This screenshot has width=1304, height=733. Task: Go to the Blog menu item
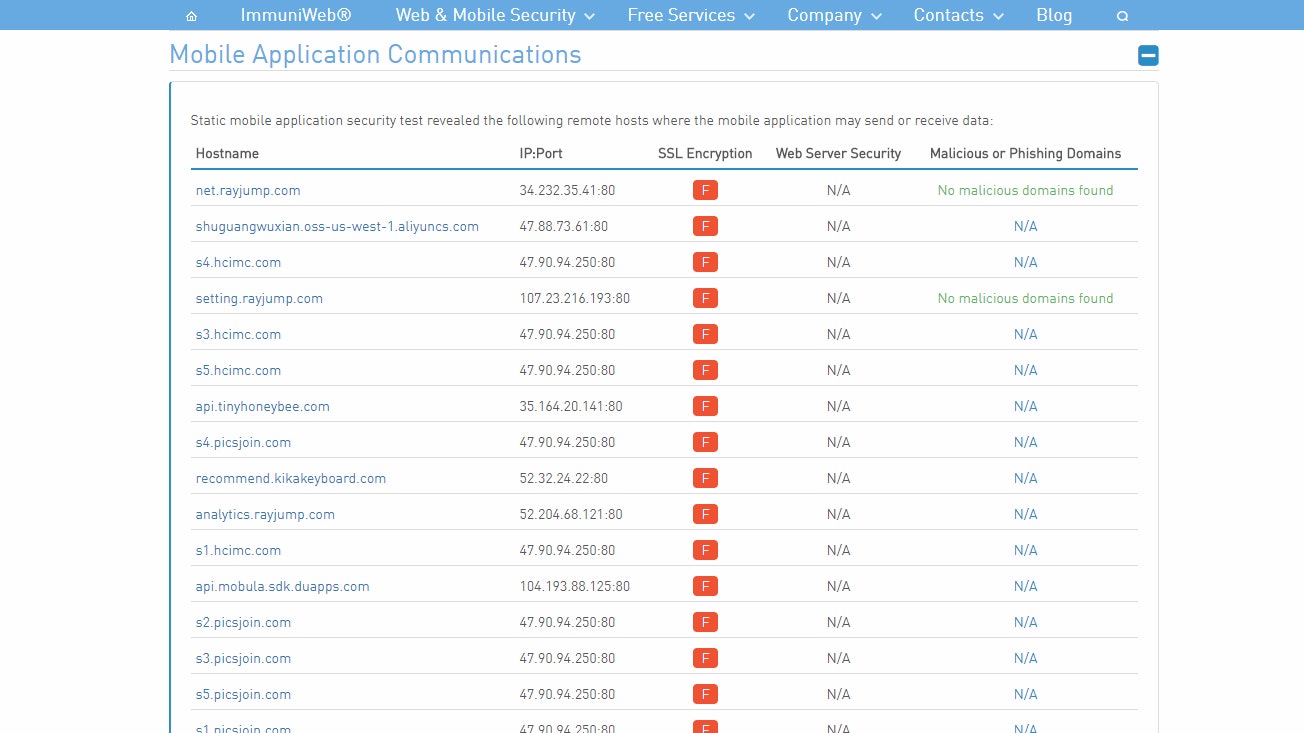click(x=1054, y=15)
